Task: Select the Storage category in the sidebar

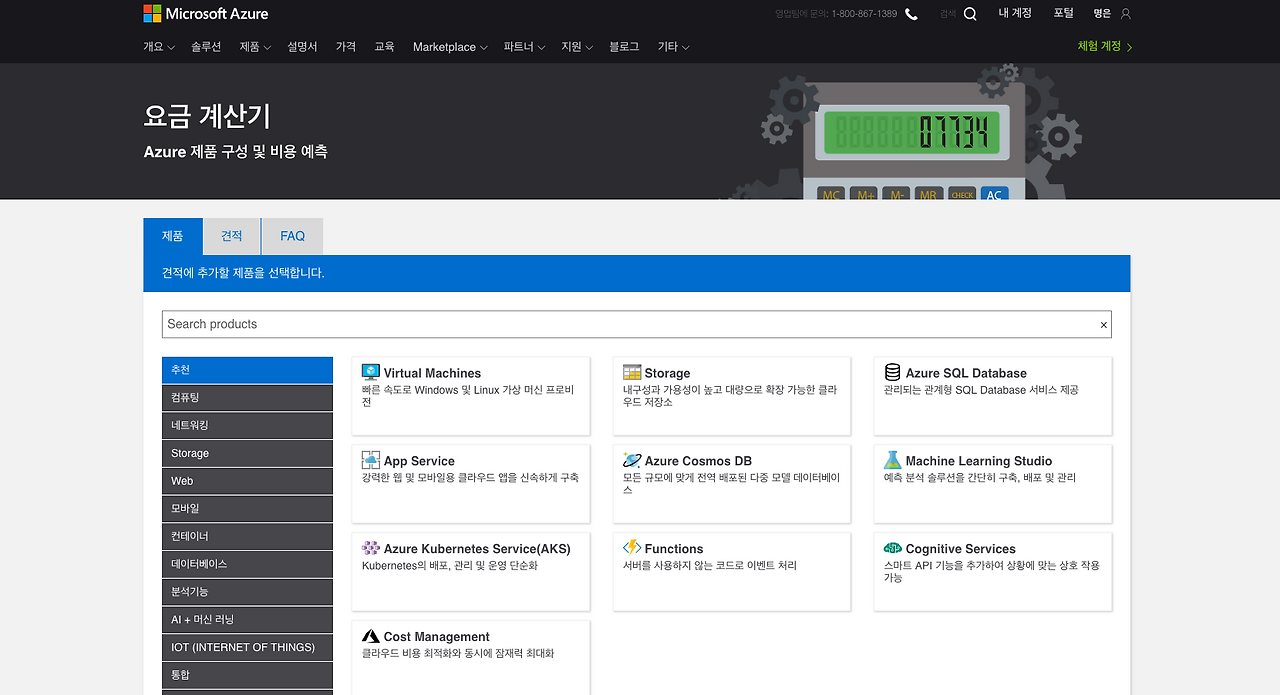Action: tap(247, 453)
